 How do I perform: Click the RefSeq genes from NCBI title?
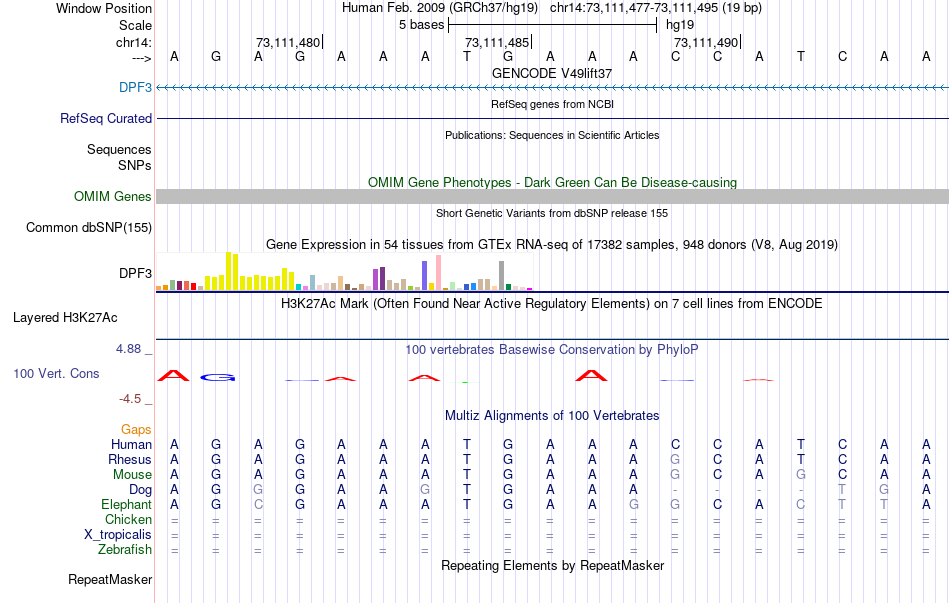pyautogui.click(x=552, y=104)
